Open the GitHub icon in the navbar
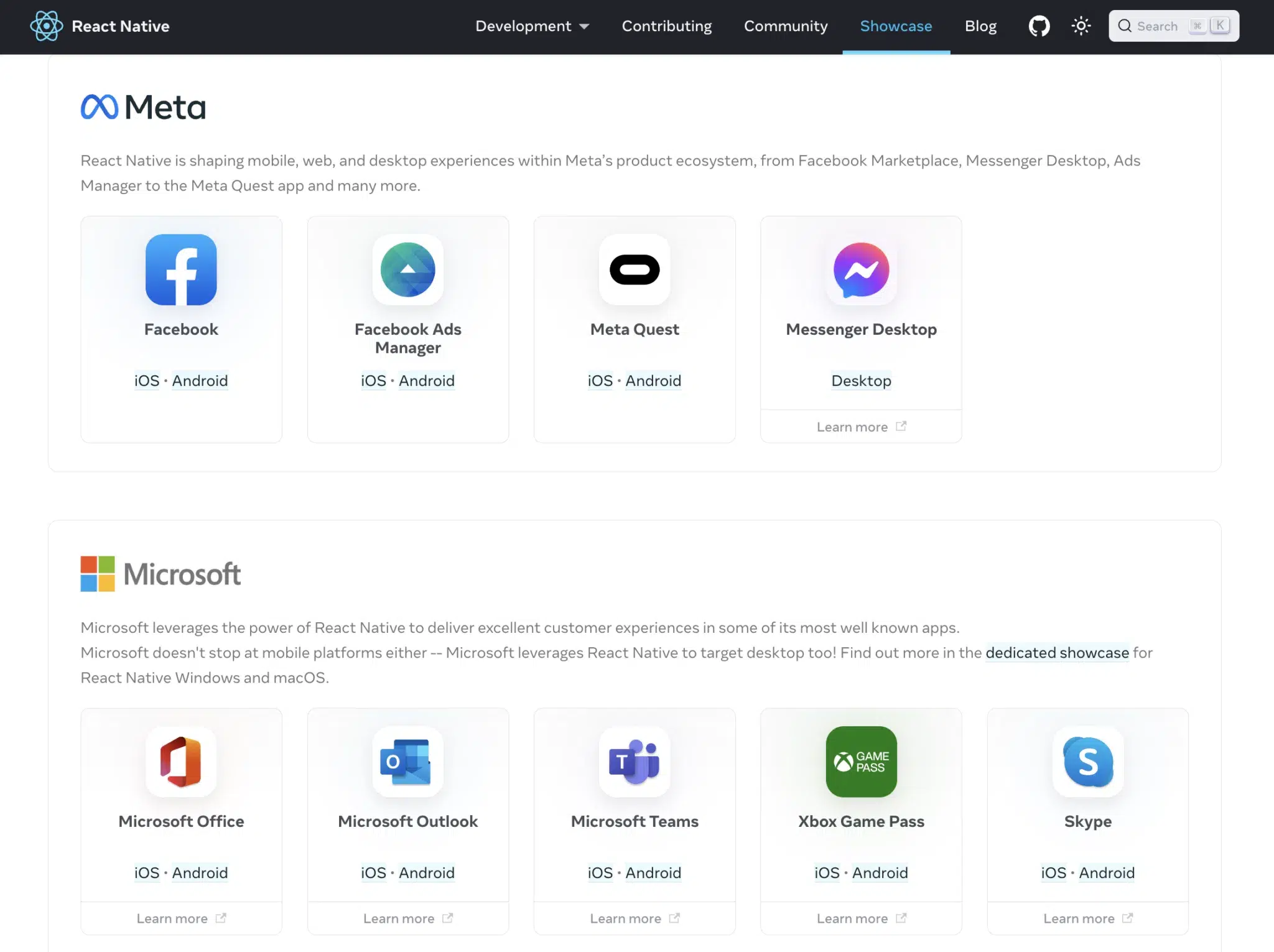The width and height of the screenshot is (1274, 952). [1039, 26]
